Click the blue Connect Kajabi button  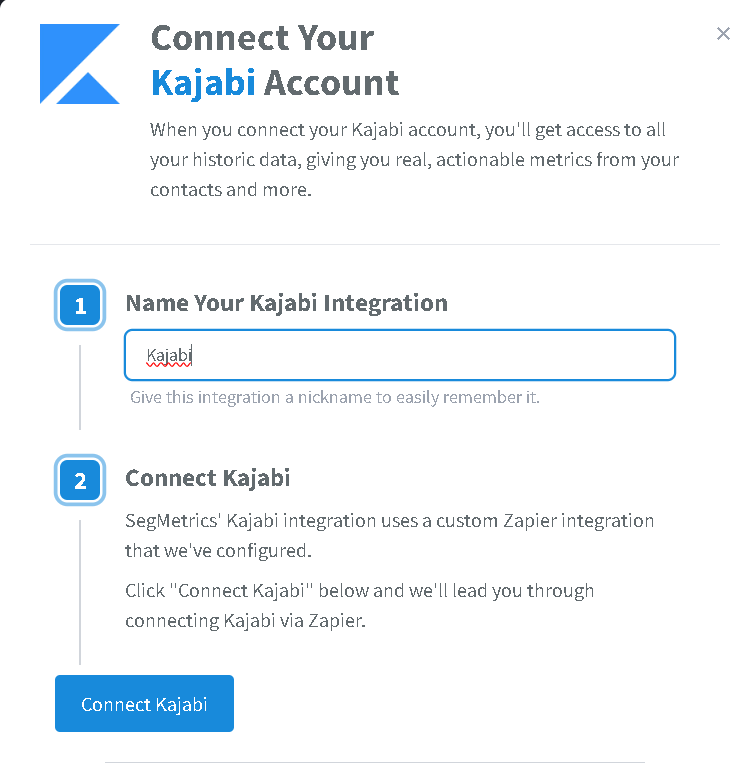click(x=144, y=703)
